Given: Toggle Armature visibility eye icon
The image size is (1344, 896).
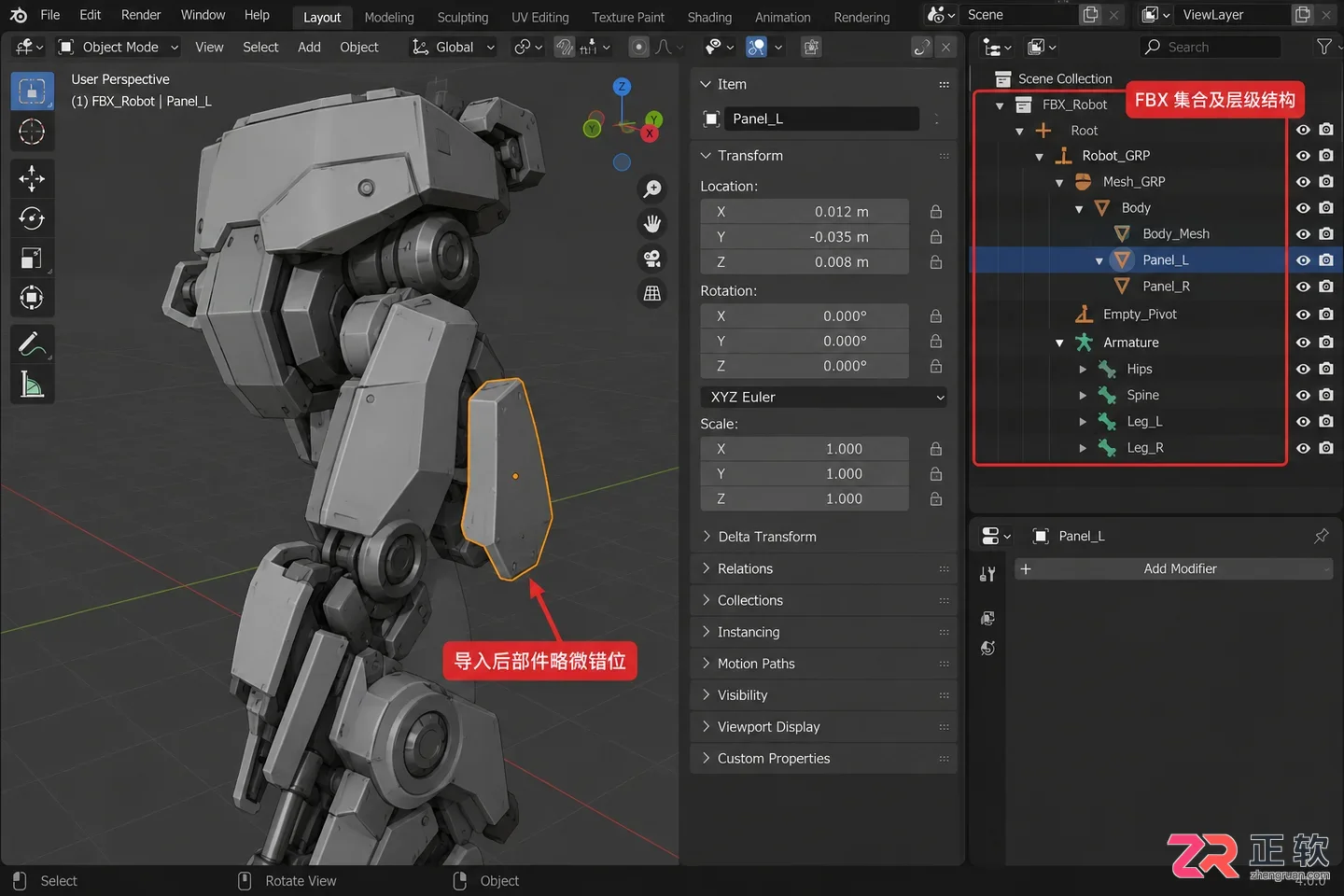Looking at the screenshot, I should pos(1303,343).
